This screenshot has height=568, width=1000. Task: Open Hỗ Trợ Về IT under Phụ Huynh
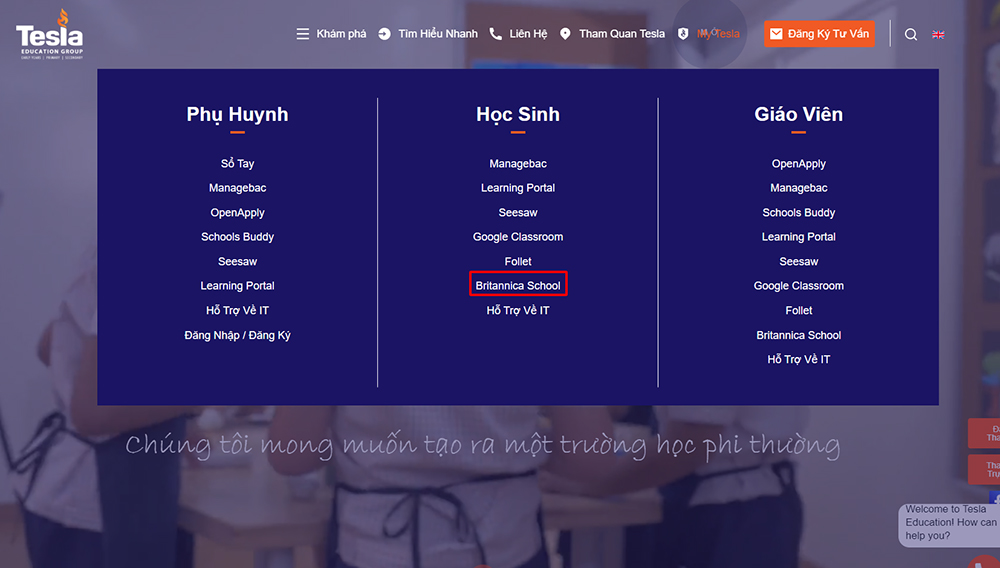point(237,310)
